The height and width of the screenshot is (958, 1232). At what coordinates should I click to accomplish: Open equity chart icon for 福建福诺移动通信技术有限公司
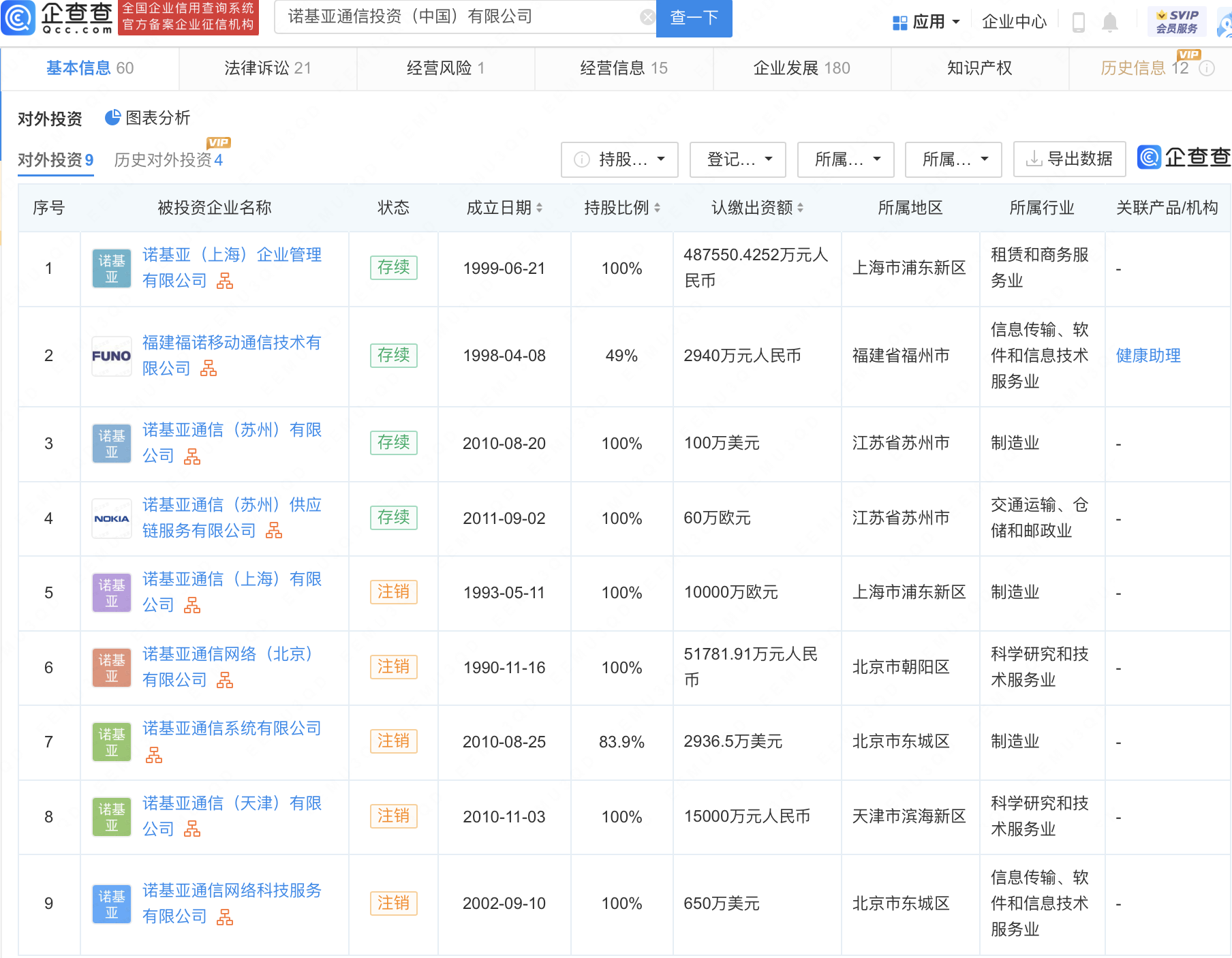[209, 369]
